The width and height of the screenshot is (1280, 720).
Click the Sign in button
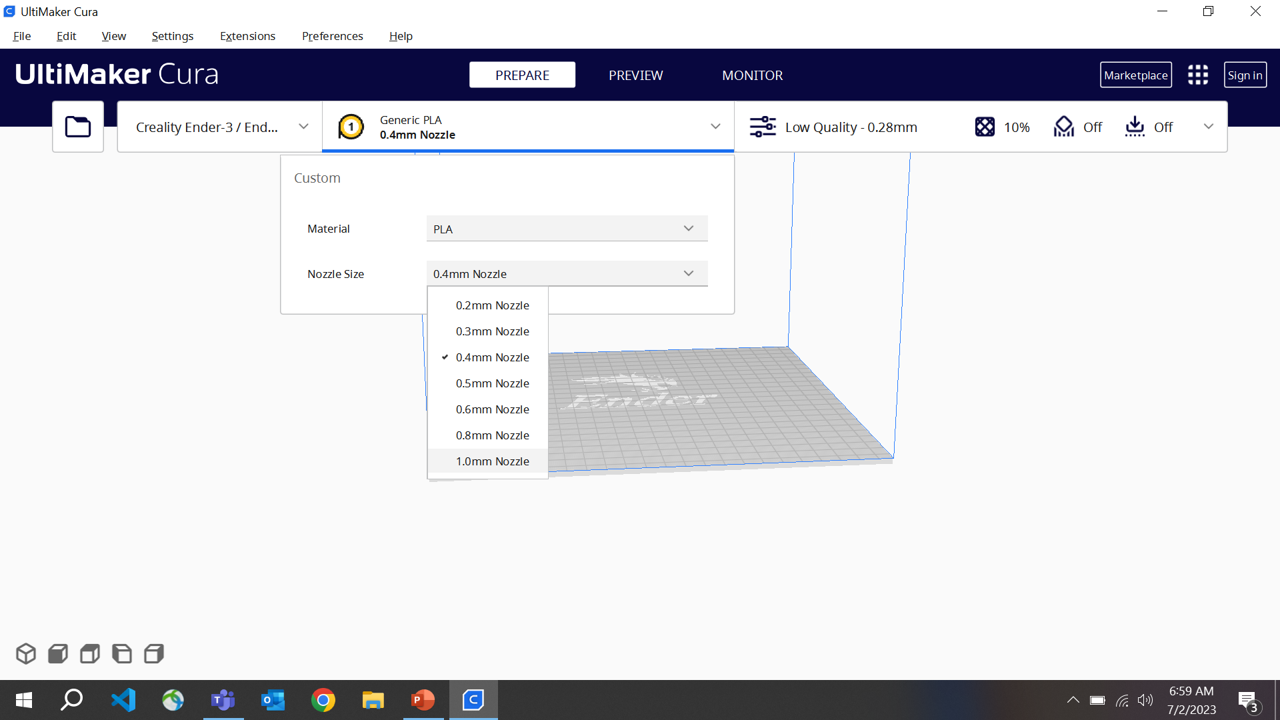tap(1245, 75)
